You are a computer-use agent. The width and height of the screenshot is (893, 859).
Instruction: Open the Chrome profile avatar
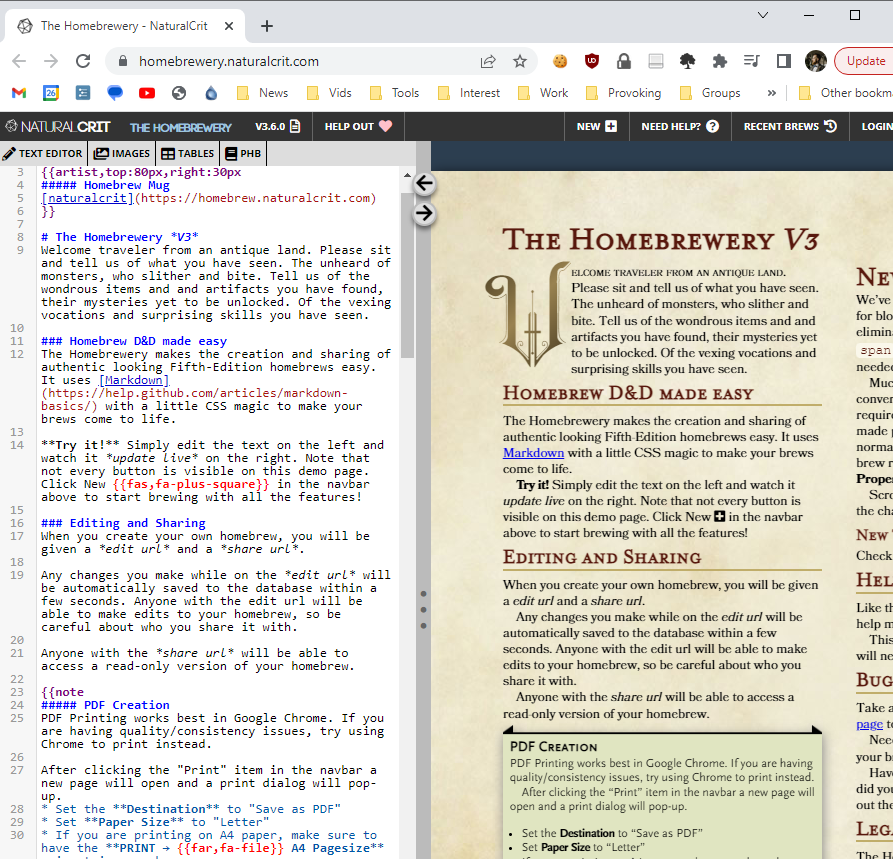click(816, 61)
